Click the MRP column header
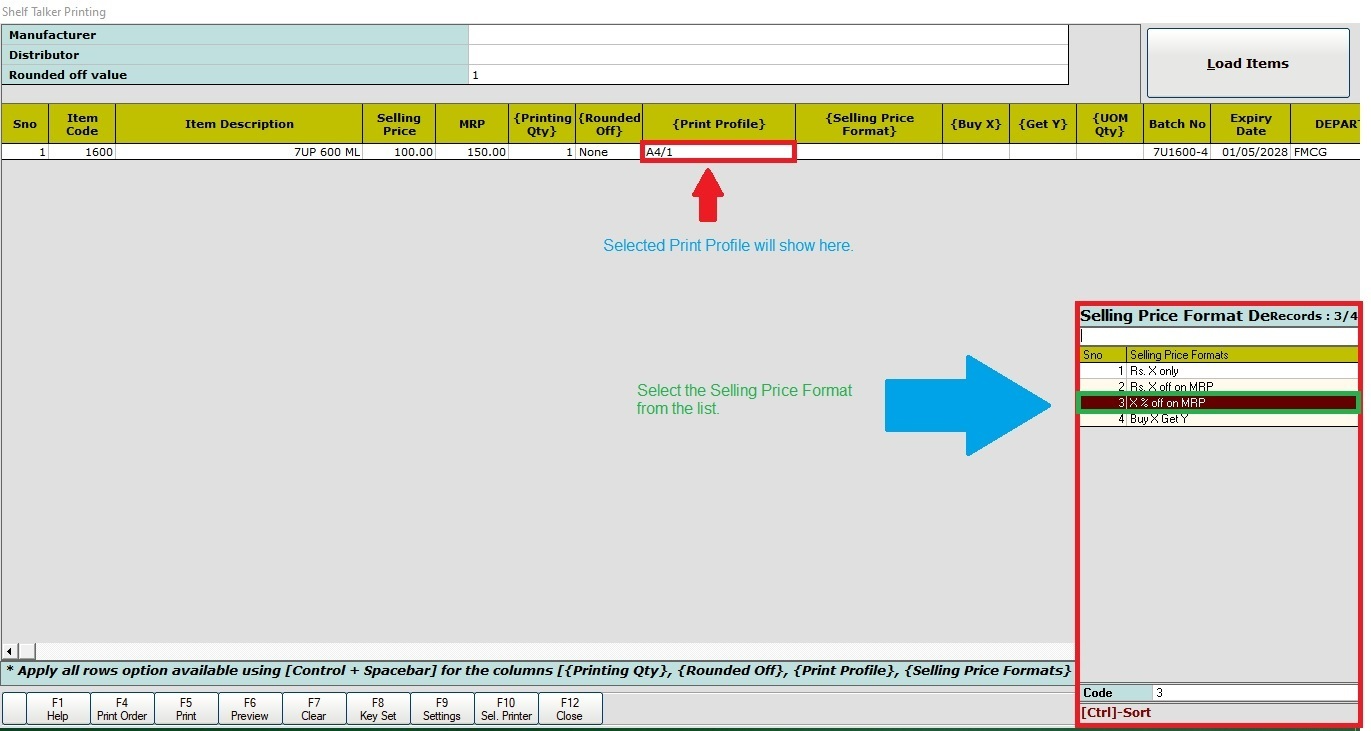Image resolution: width=1371 pixels, height=731 pixels. [x=472, y=124]
